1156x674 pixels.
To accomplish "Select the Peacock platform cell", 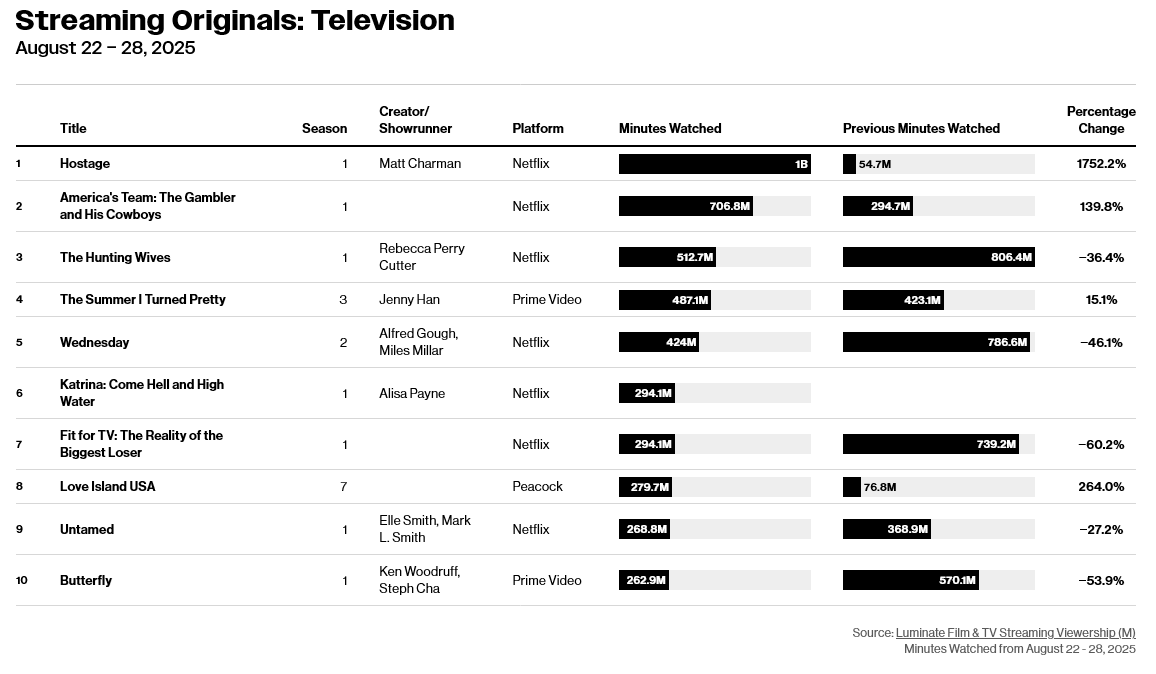I will [x=537, y=487].
